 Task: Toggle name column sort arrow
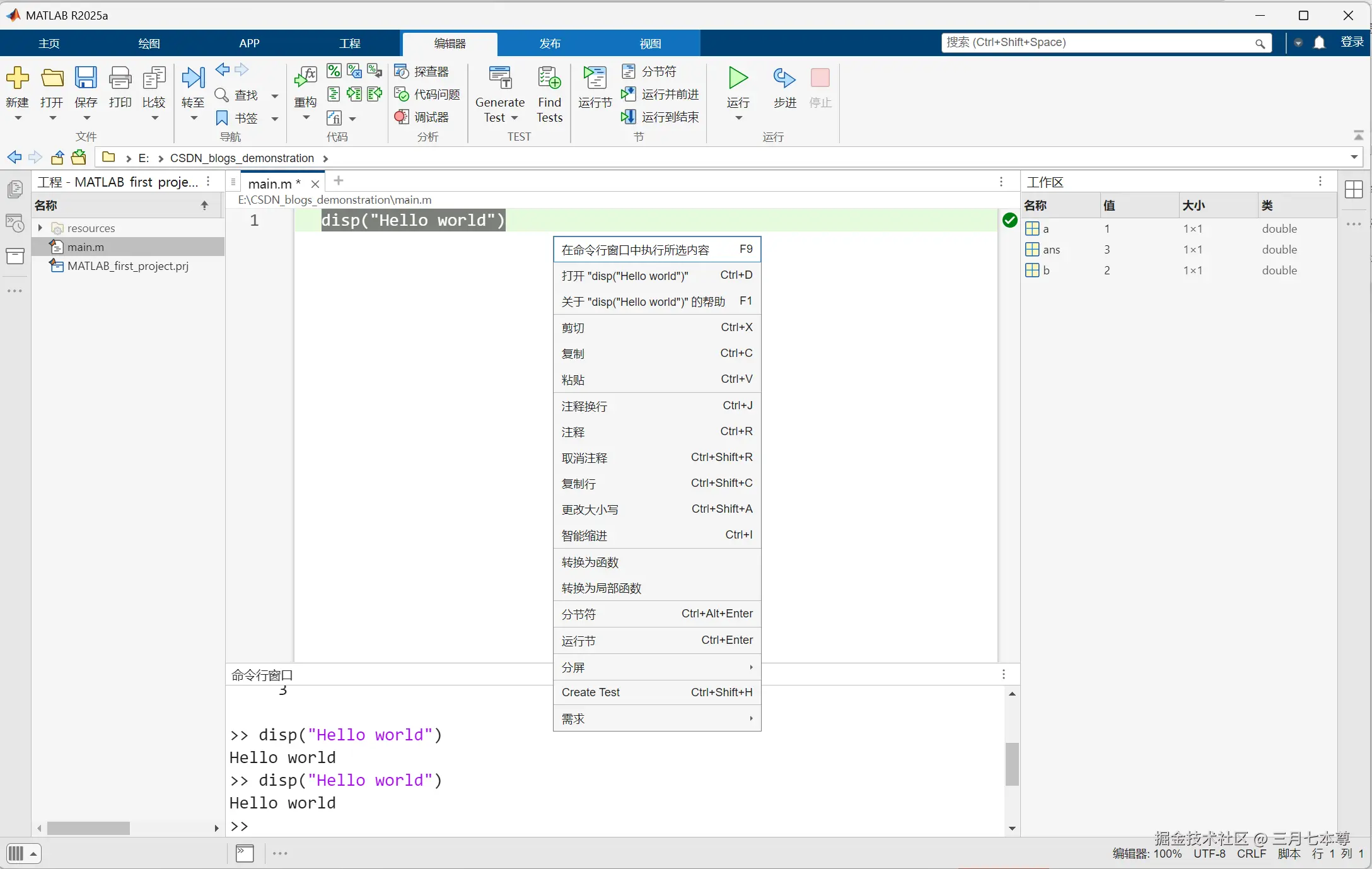pyautogui.click(x=204, y=206)
